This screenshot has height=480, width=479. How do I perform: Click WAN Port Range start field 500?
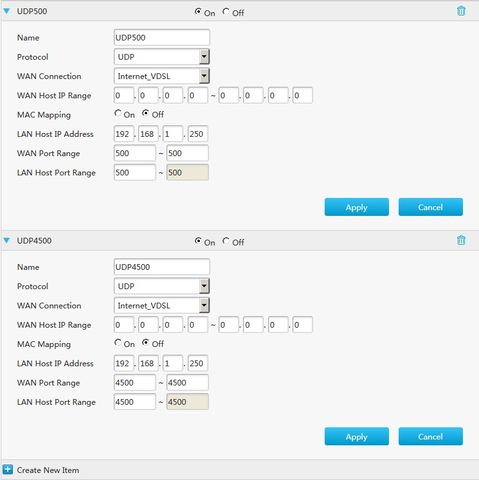(135, 153)
